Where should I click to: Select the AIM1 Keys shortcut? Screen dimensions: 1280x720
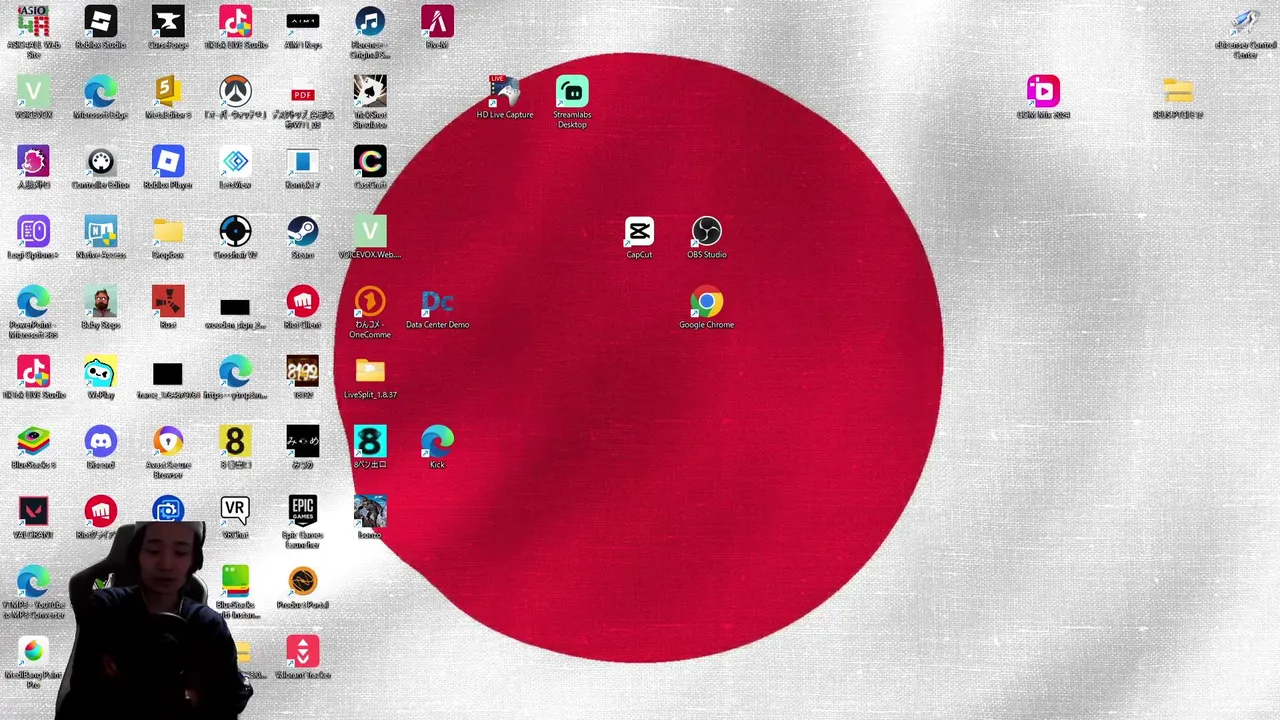(x=303, y=22)
